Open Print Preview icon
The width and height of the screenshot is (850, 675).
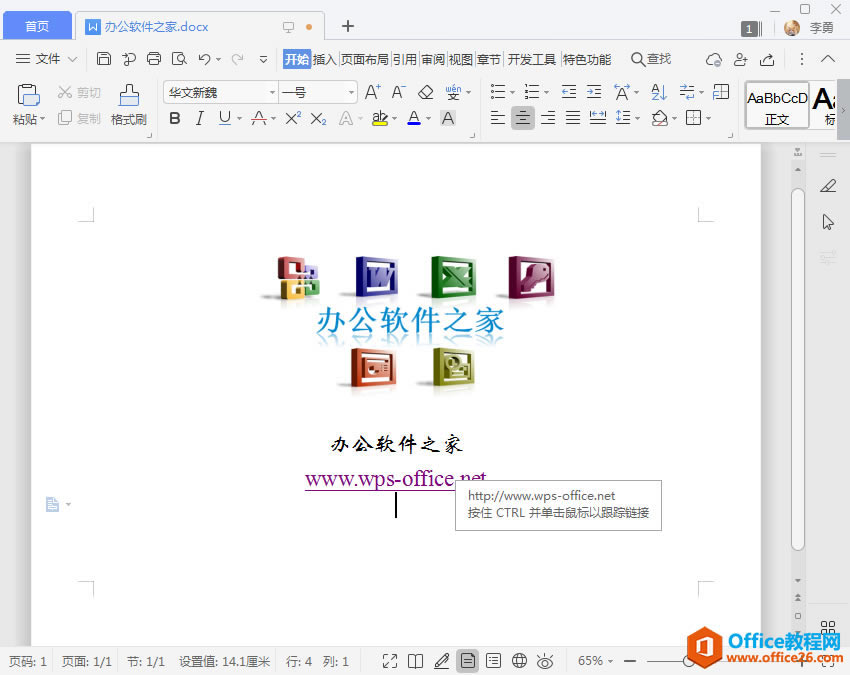[179, 59]
